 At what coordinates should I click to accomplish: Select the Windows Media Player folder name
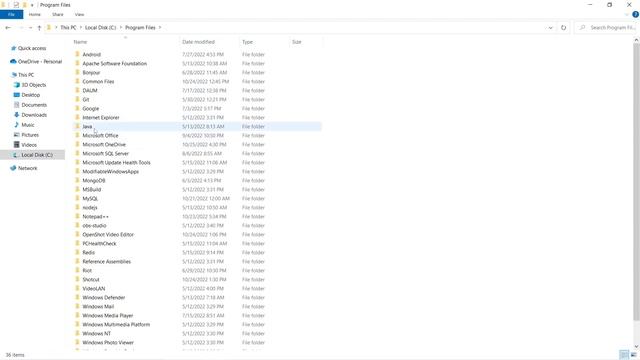[x=108, y=316]
